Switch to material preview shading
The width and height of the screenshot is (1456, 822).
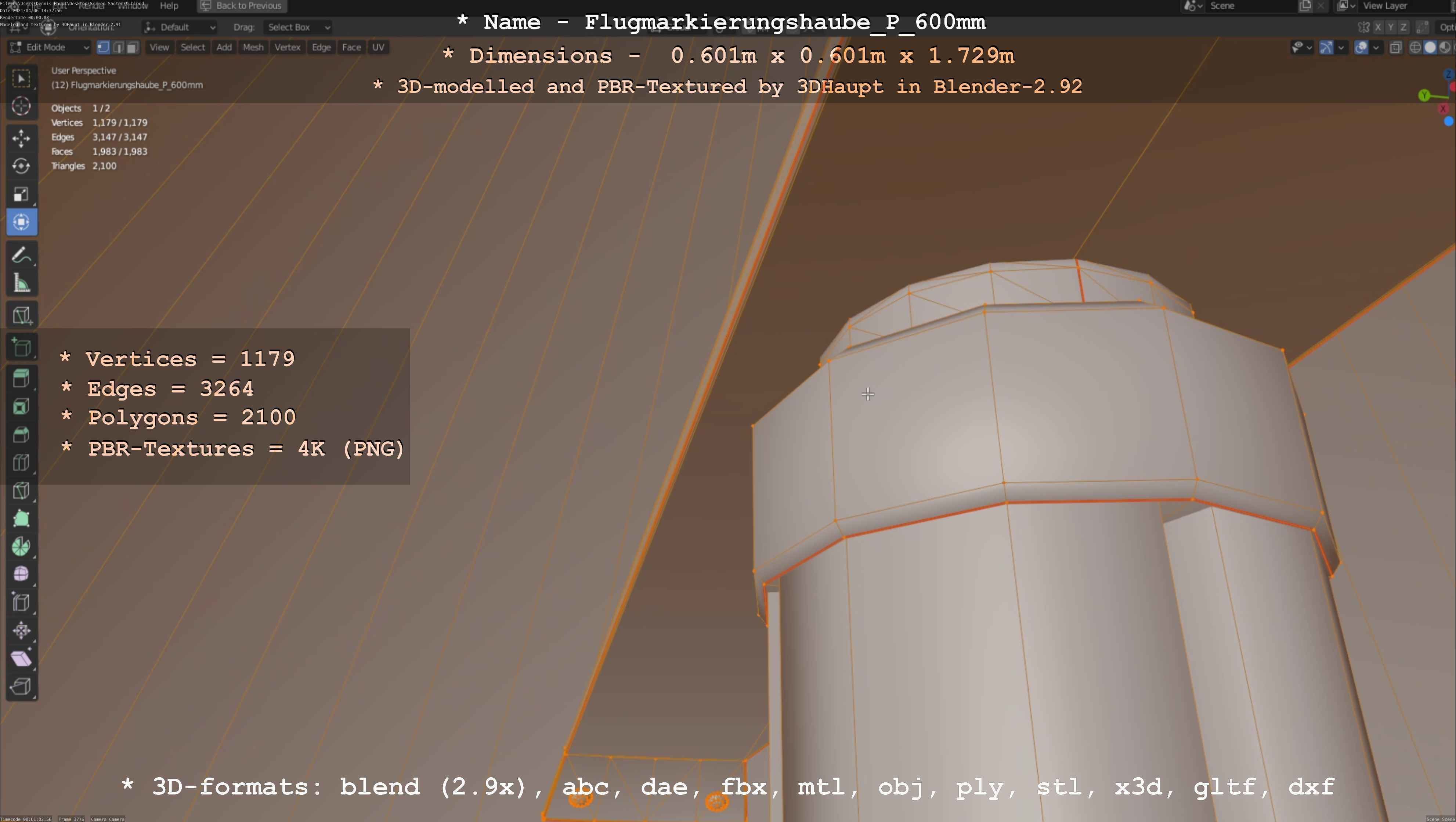1445,47
